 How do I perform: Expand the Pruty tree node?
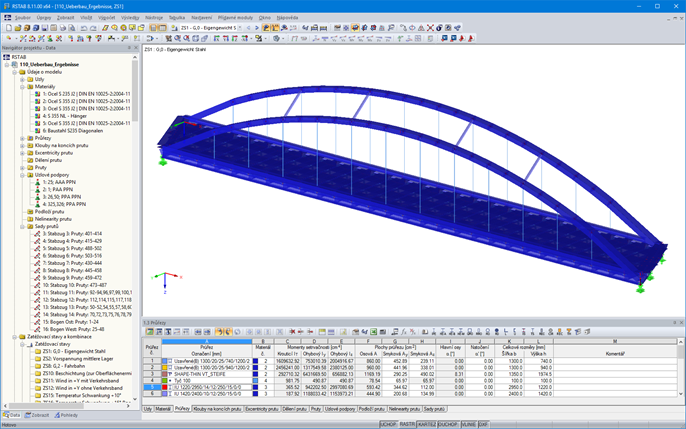pyautogui.click(x=22, y=167)
